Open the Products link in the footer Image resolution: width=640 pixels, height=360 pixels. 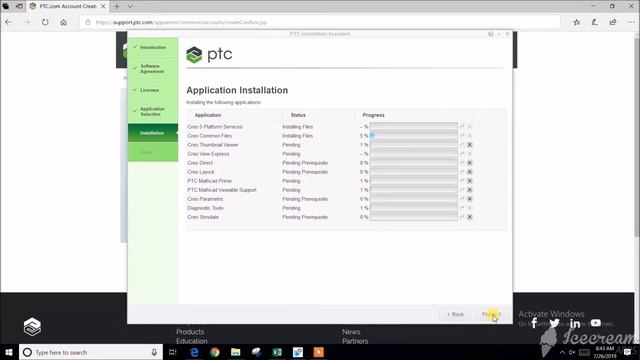(x=190, y=332)
